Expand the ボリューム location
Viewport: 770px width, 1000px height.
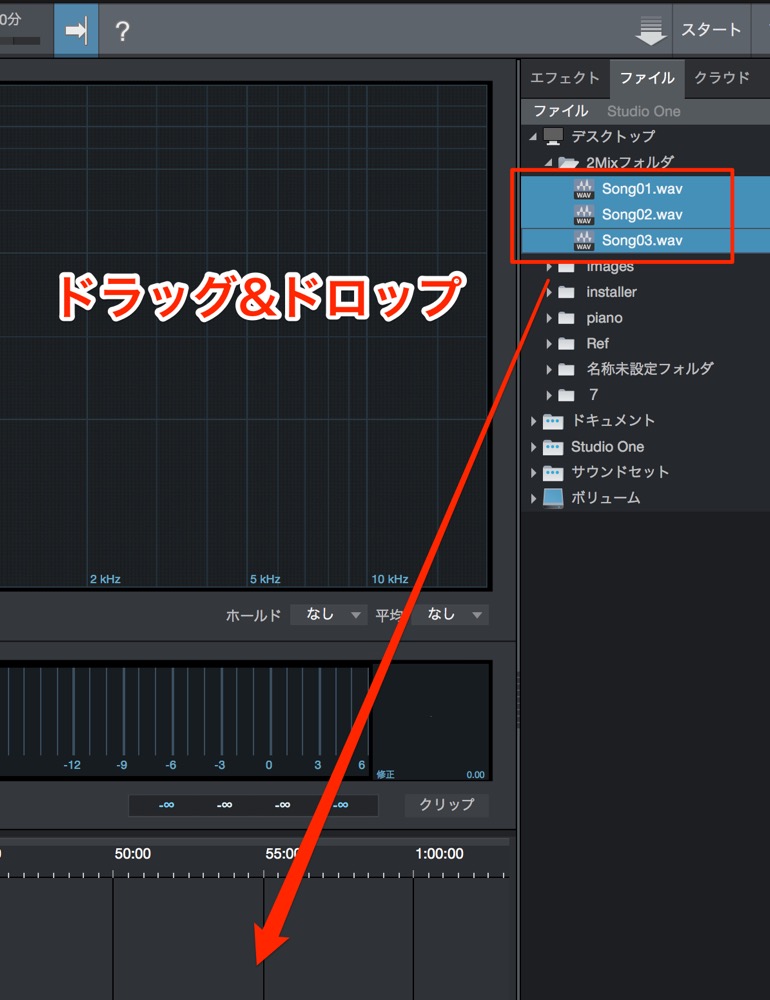[533, 499]
